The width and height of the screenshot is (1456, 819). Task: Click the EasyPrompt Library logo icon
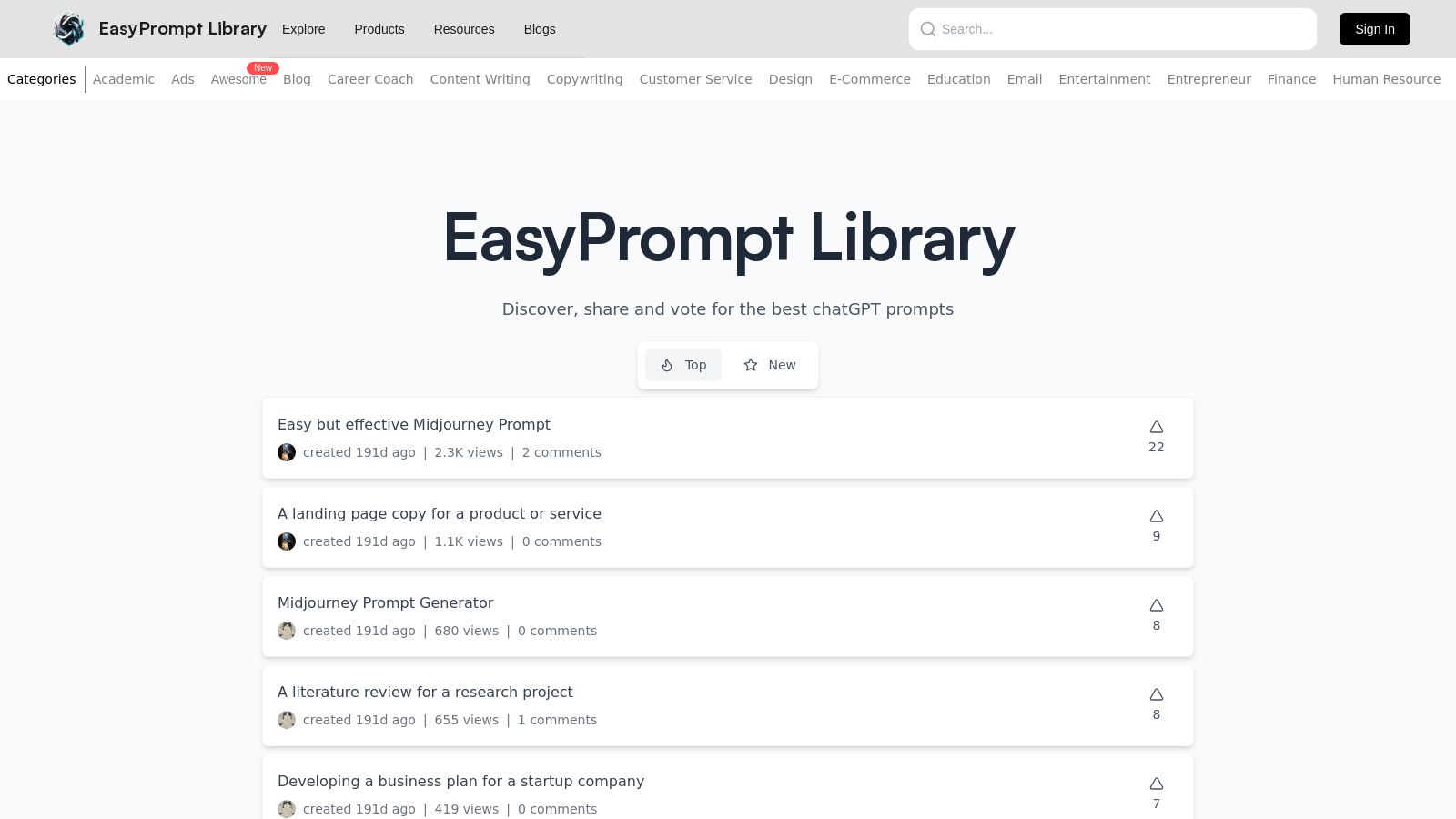pyautogui.click(x=69, y=29)
